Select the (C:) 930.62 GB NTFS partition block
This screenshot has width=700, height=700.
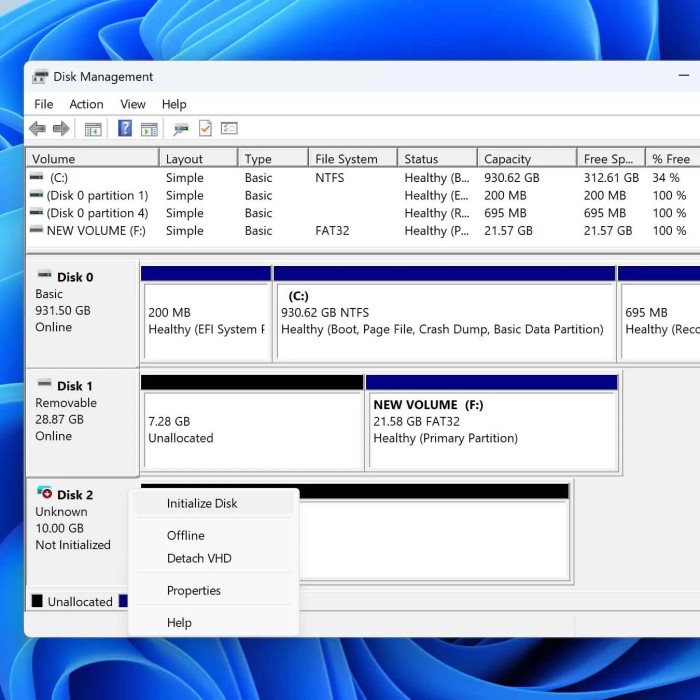[445, 313]
